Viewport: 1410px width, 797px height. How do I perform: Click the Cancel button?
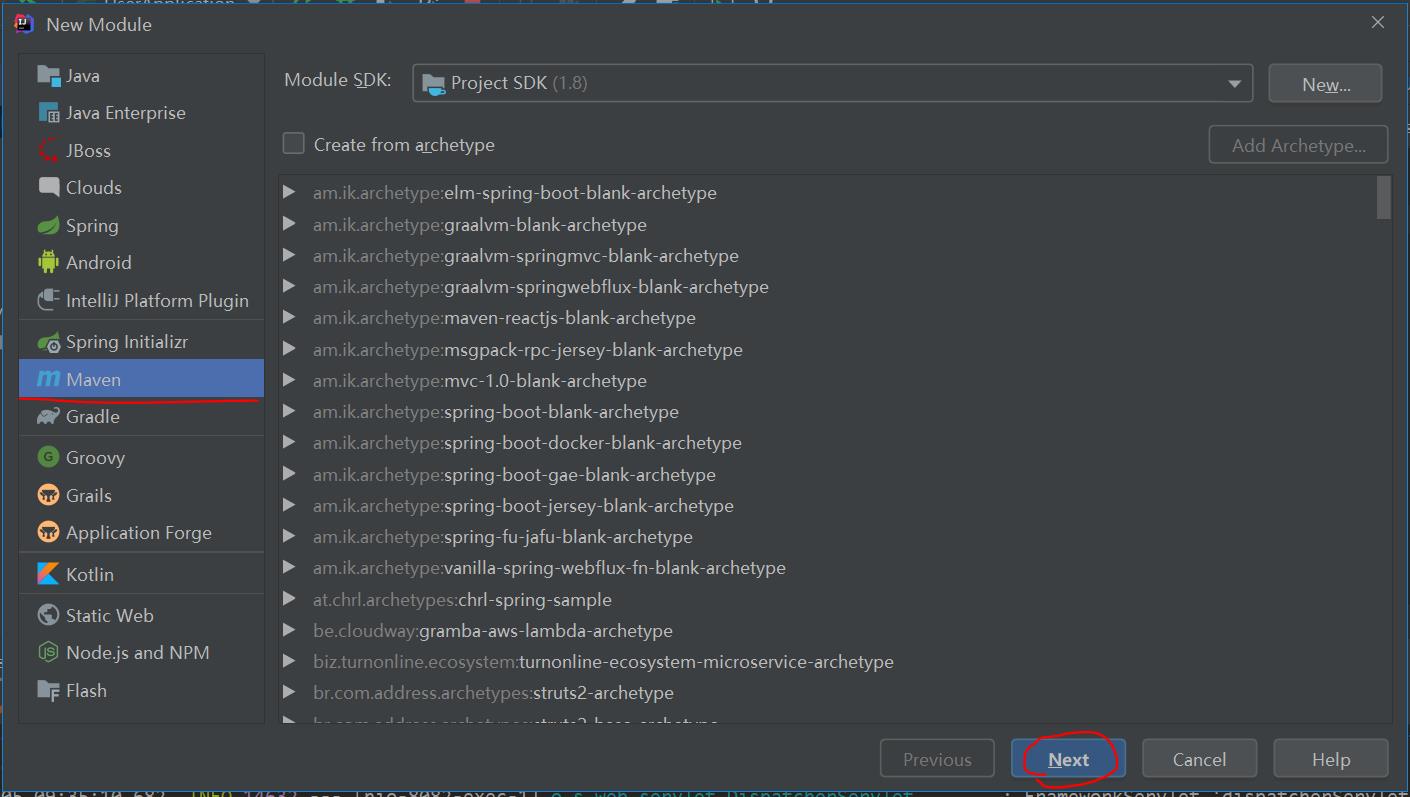tap(1199, 759)
